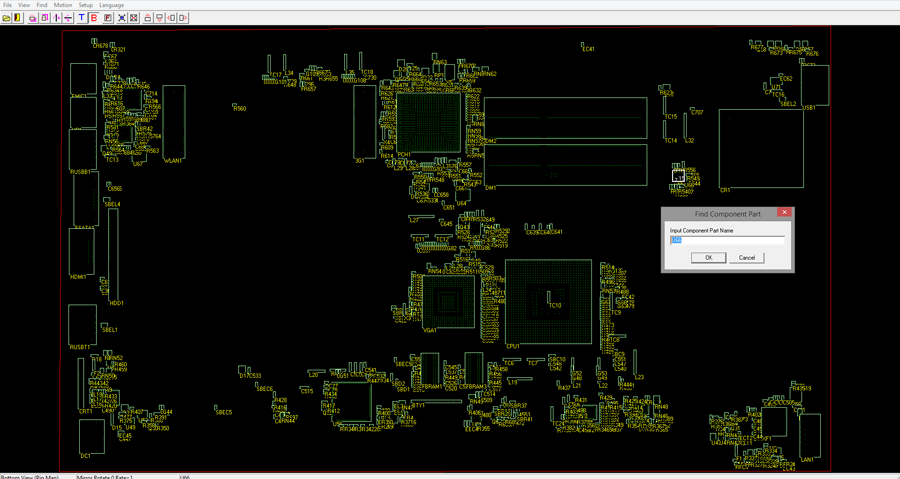This screenshot has width=900, height=479.
Task: Toggle bottom view with red B icon
Action: pyautogui.click(x=94, y=18)
